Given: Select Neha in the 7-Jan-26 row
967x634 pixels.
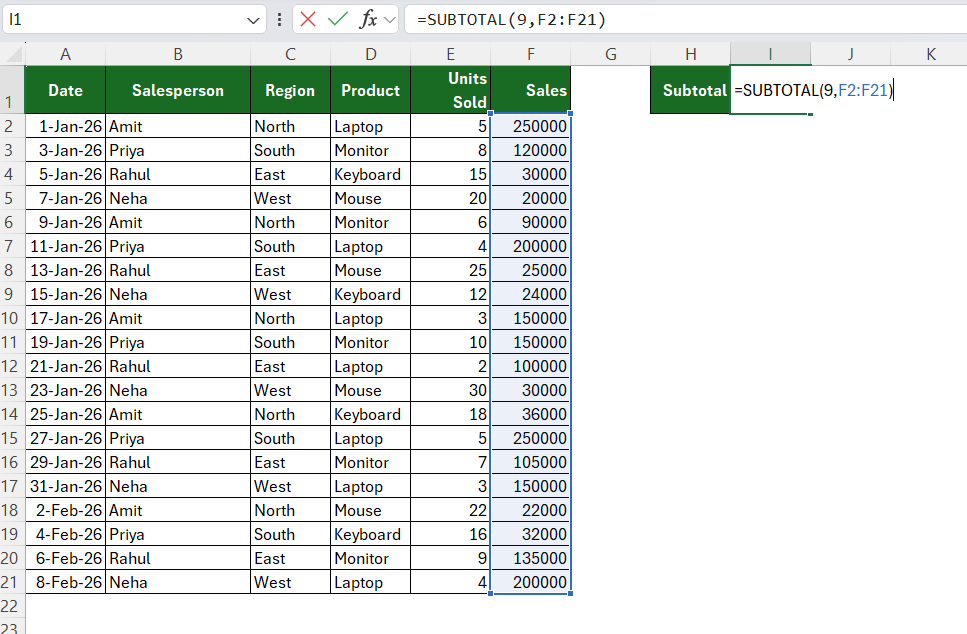Looking at the screenshot, I should [178, 199].
